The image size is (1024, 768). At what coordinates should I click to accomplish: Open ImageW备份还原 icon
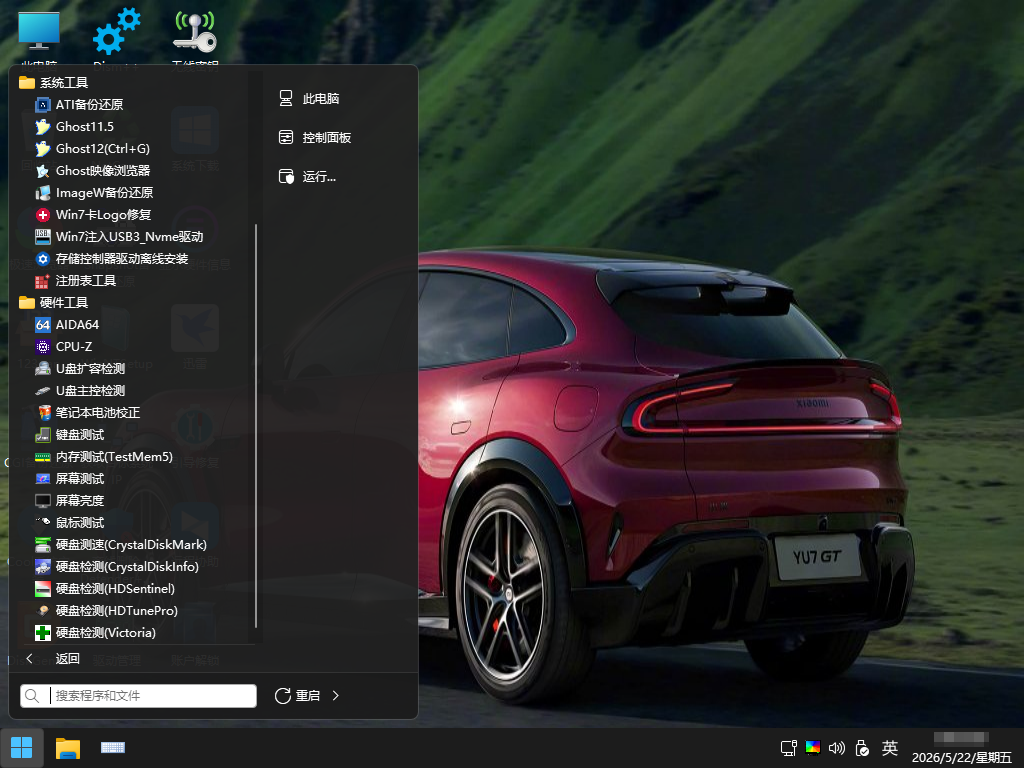(42, 193)
